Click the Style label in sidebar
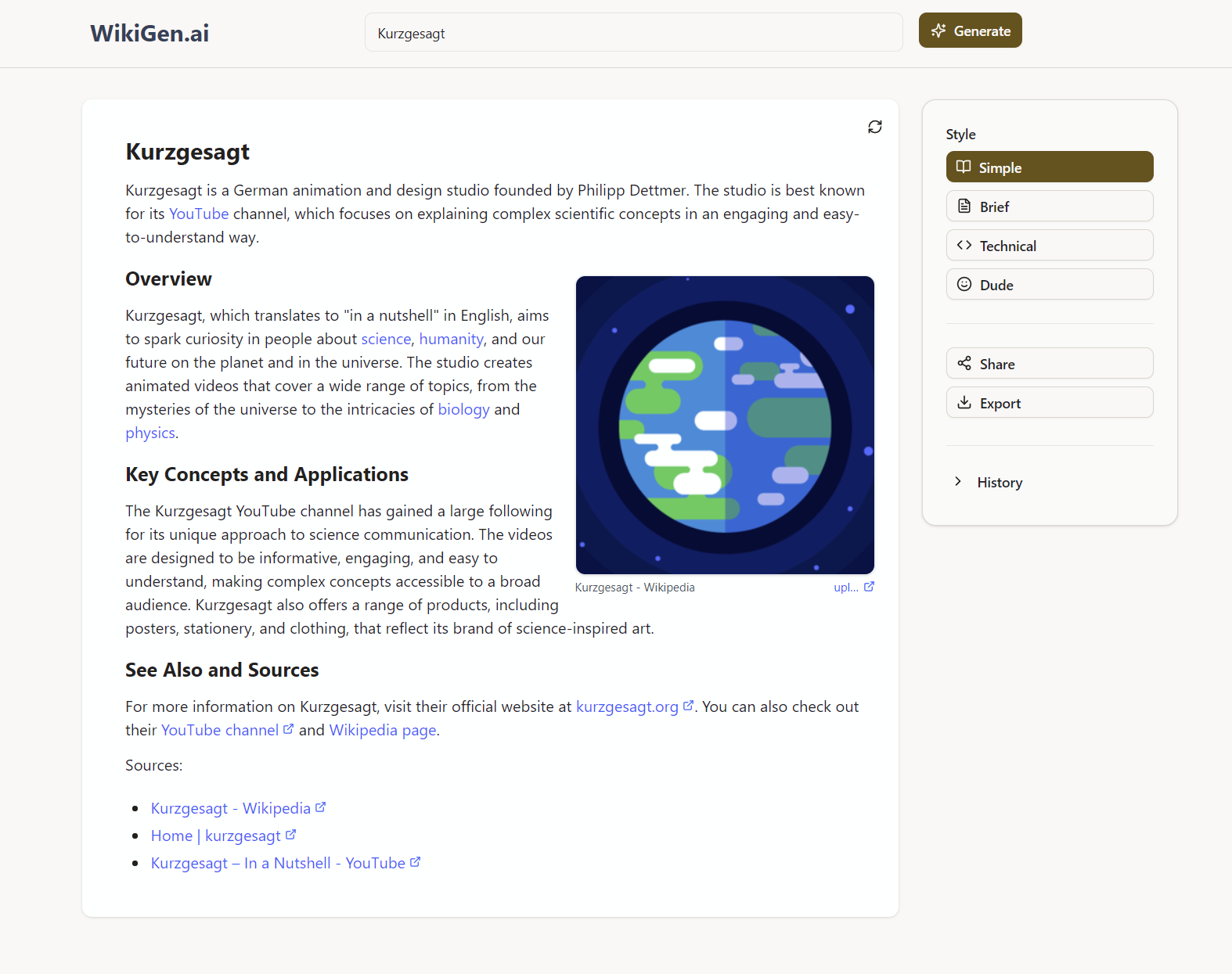1232x974 pixels. pyautogui.click(x=960, y=135)
